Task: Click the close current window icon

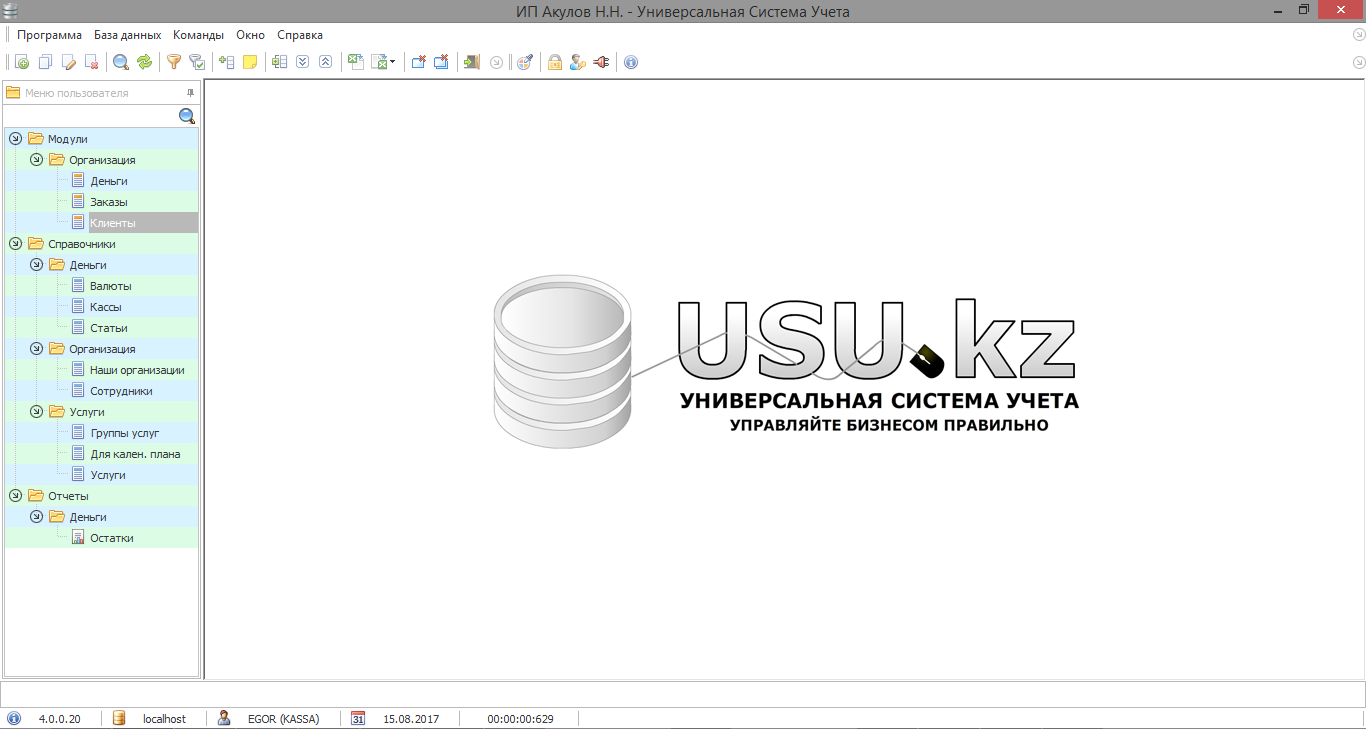Action: 418,62
